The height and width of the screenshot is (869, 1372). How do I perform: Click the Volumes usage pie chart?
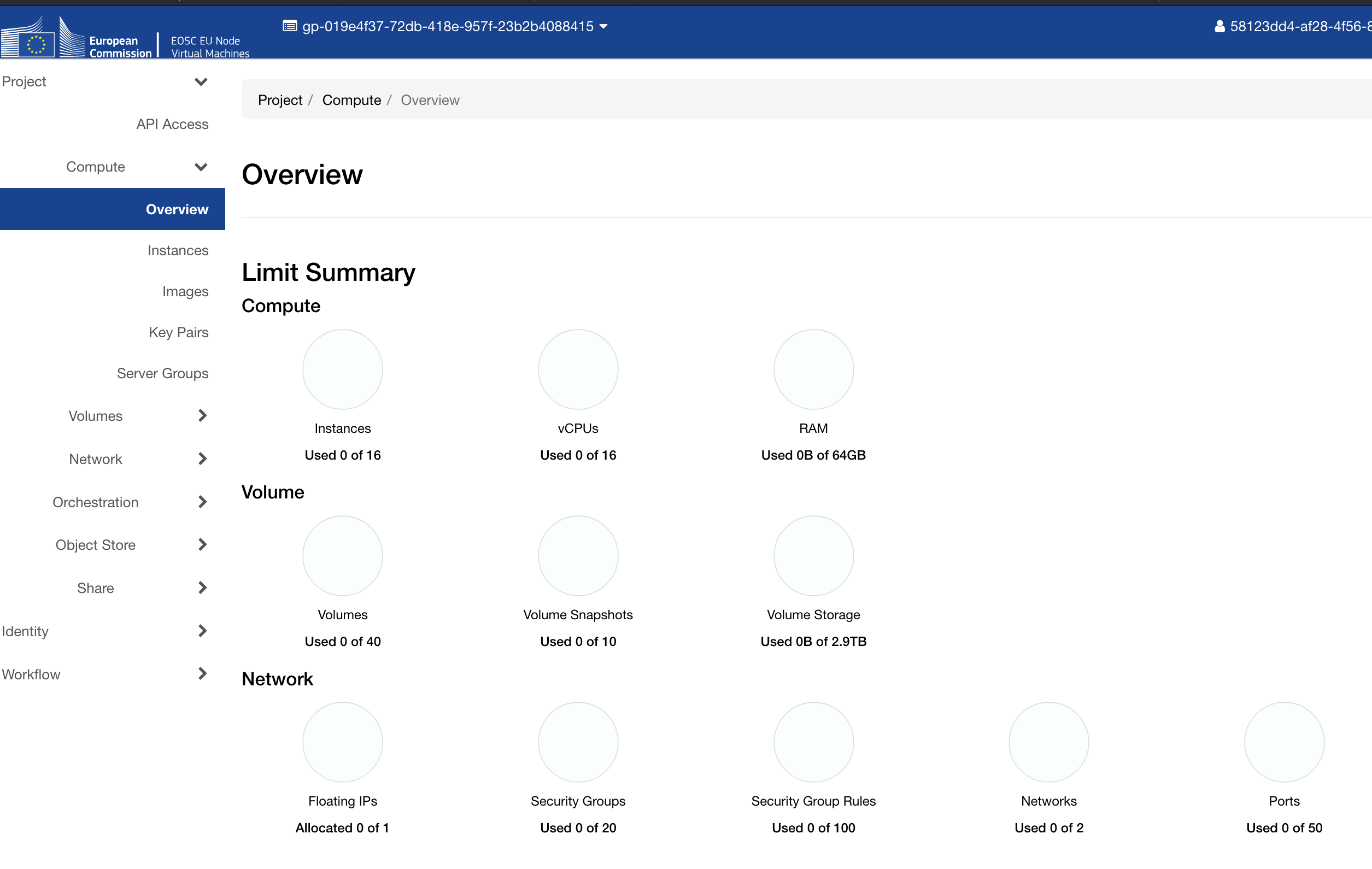pyautogui.click(x=342, y=556)
